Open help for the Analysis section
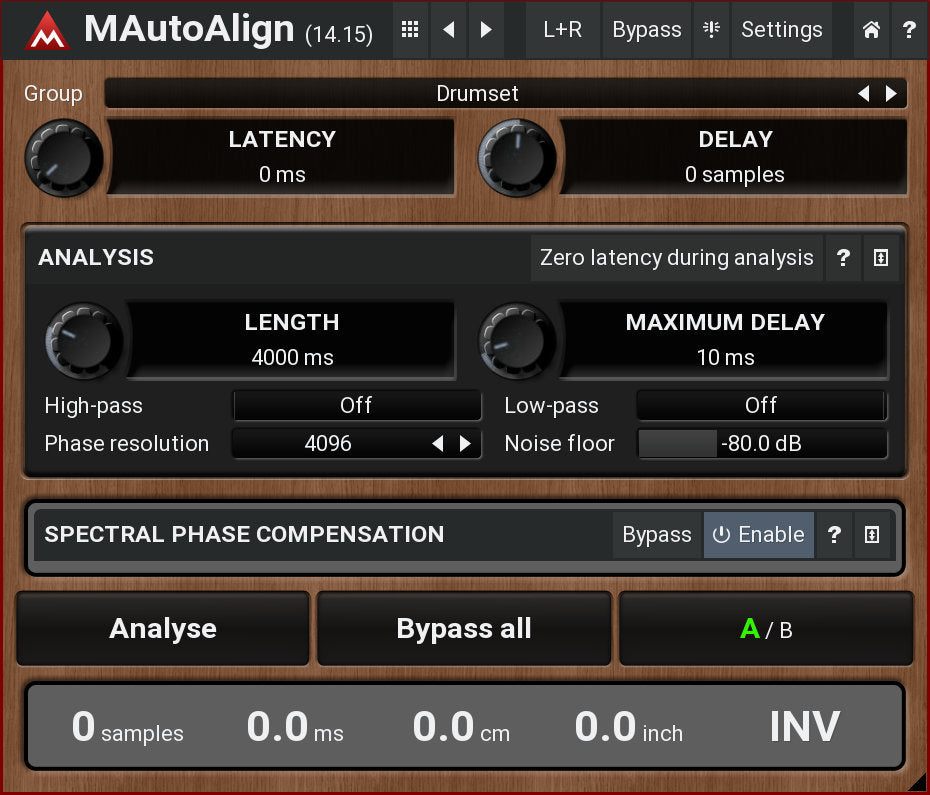930x795 pixels. 843,258
